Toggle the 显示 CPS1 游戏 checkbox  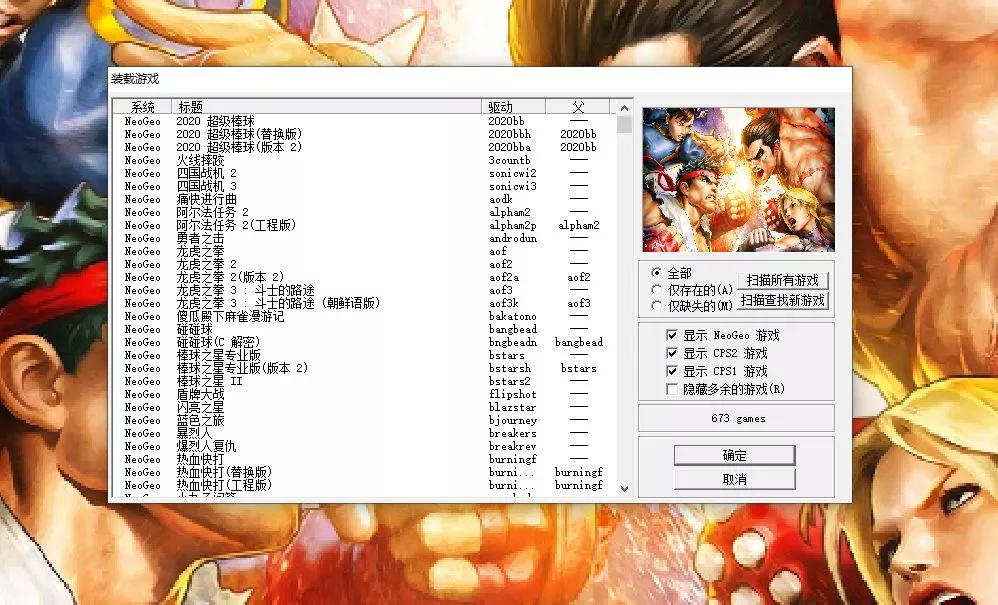pyautogui.click(x=671, y=370)
